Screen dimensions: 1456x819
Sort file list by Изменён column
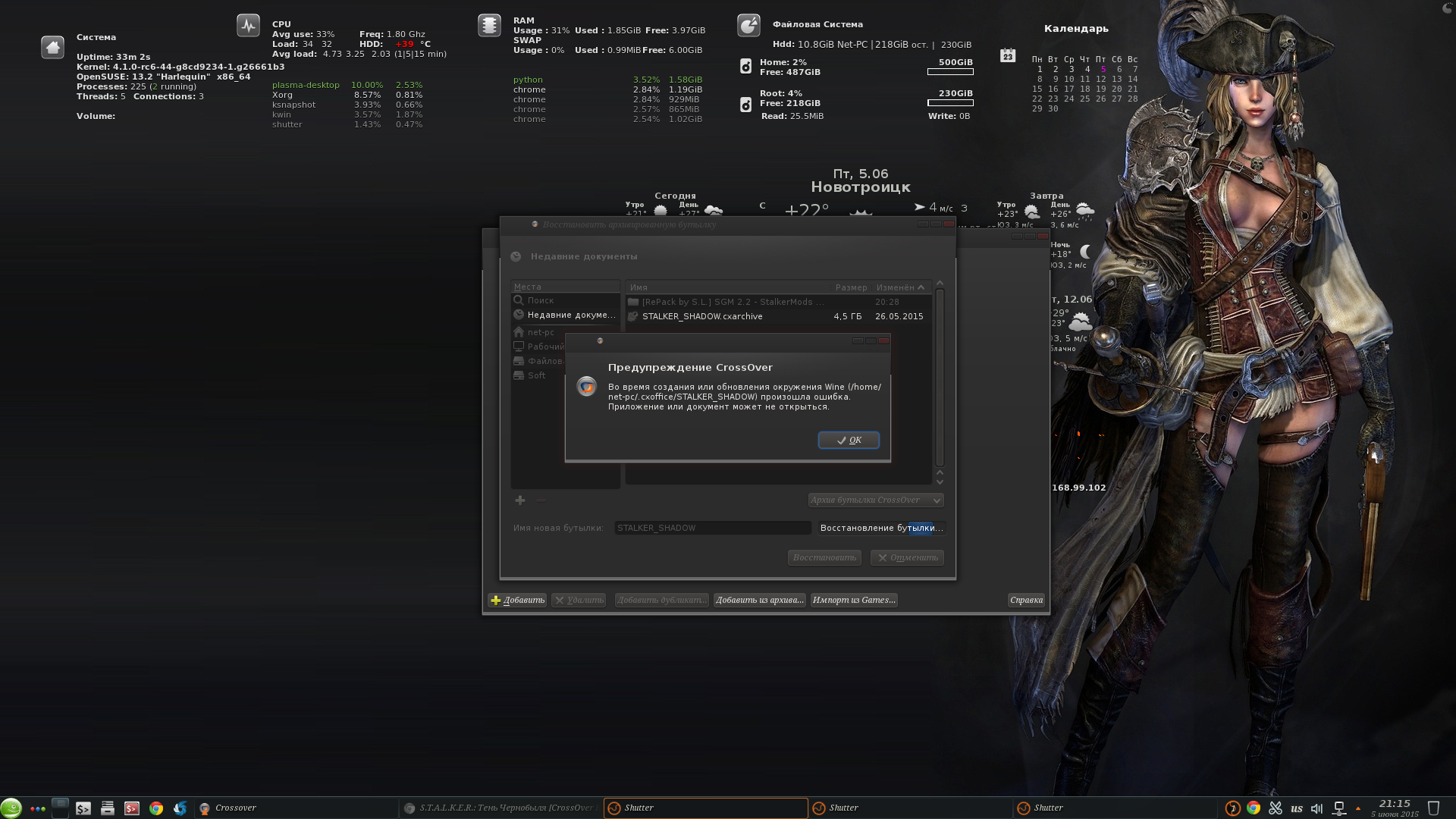[901, 287]
